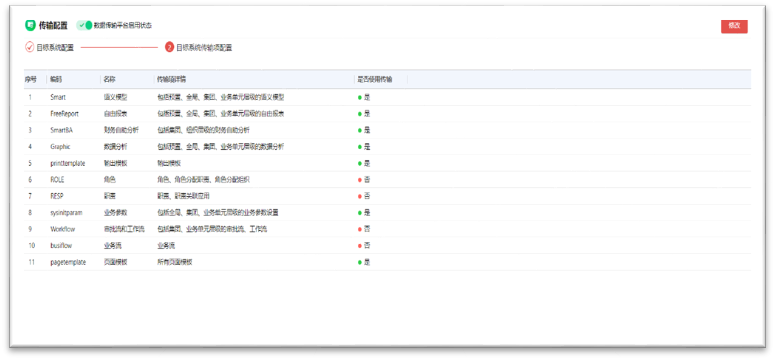Viewport: 776px width, 360px height.
Task: Click the red 否 status in ROLE row
Action: click(364, 180)
